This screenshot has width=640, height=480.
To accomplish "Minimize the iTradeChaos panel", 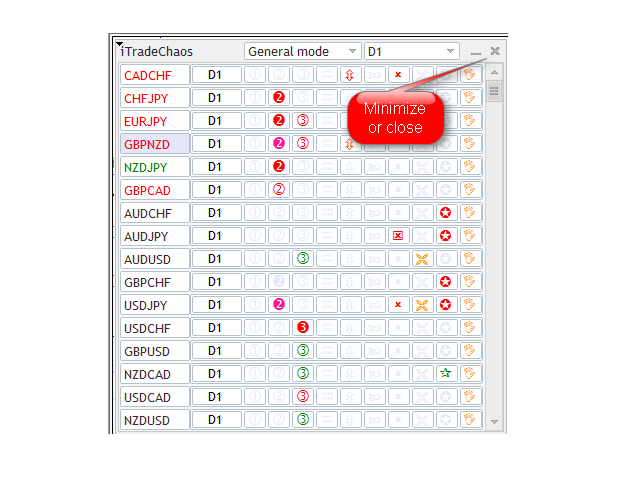I will [476, 53].
